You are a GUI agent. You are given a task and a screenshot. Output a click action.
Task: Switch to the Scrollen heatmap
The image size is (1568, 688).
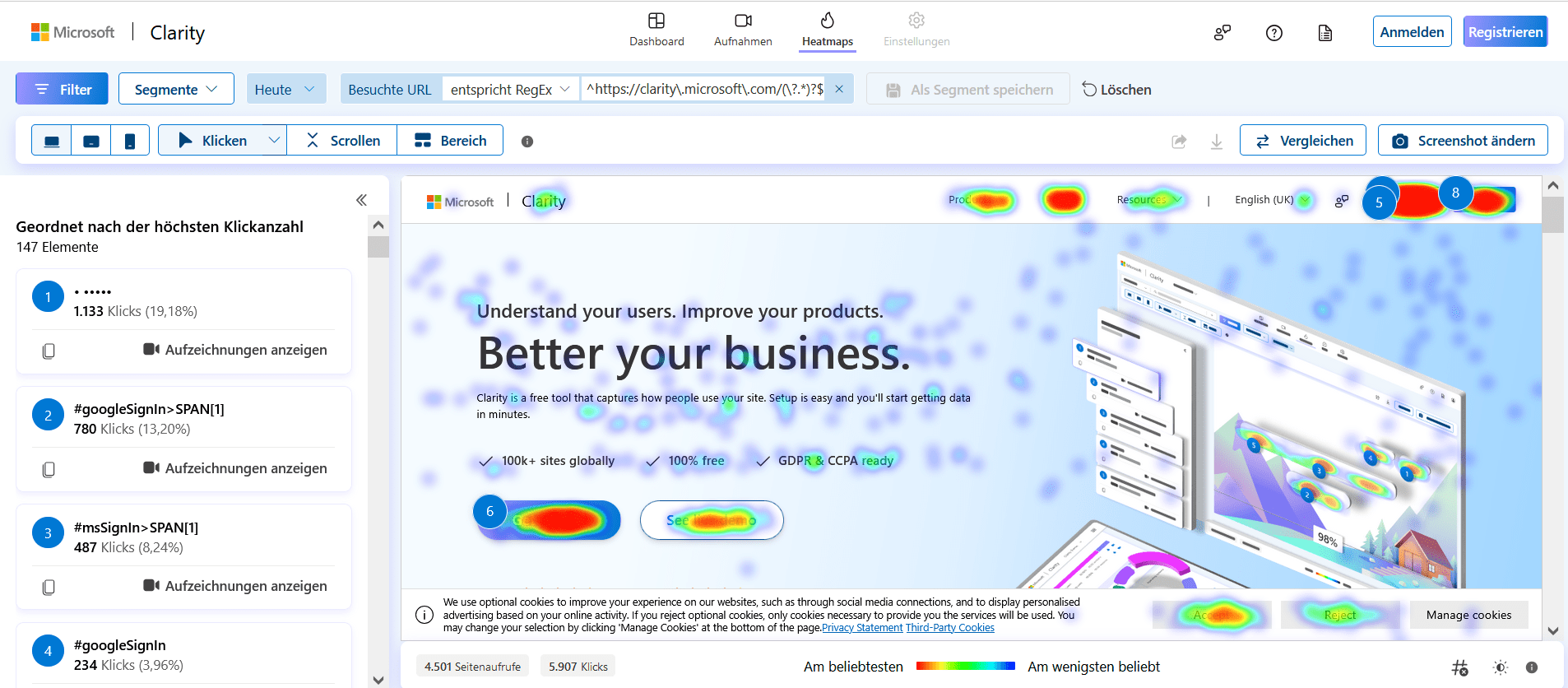342,141
